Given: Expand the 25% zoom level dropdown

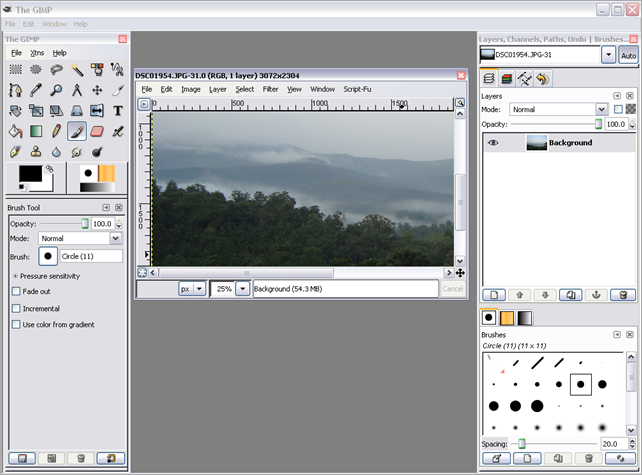Looking at the screenshot, I should point(241,288).
